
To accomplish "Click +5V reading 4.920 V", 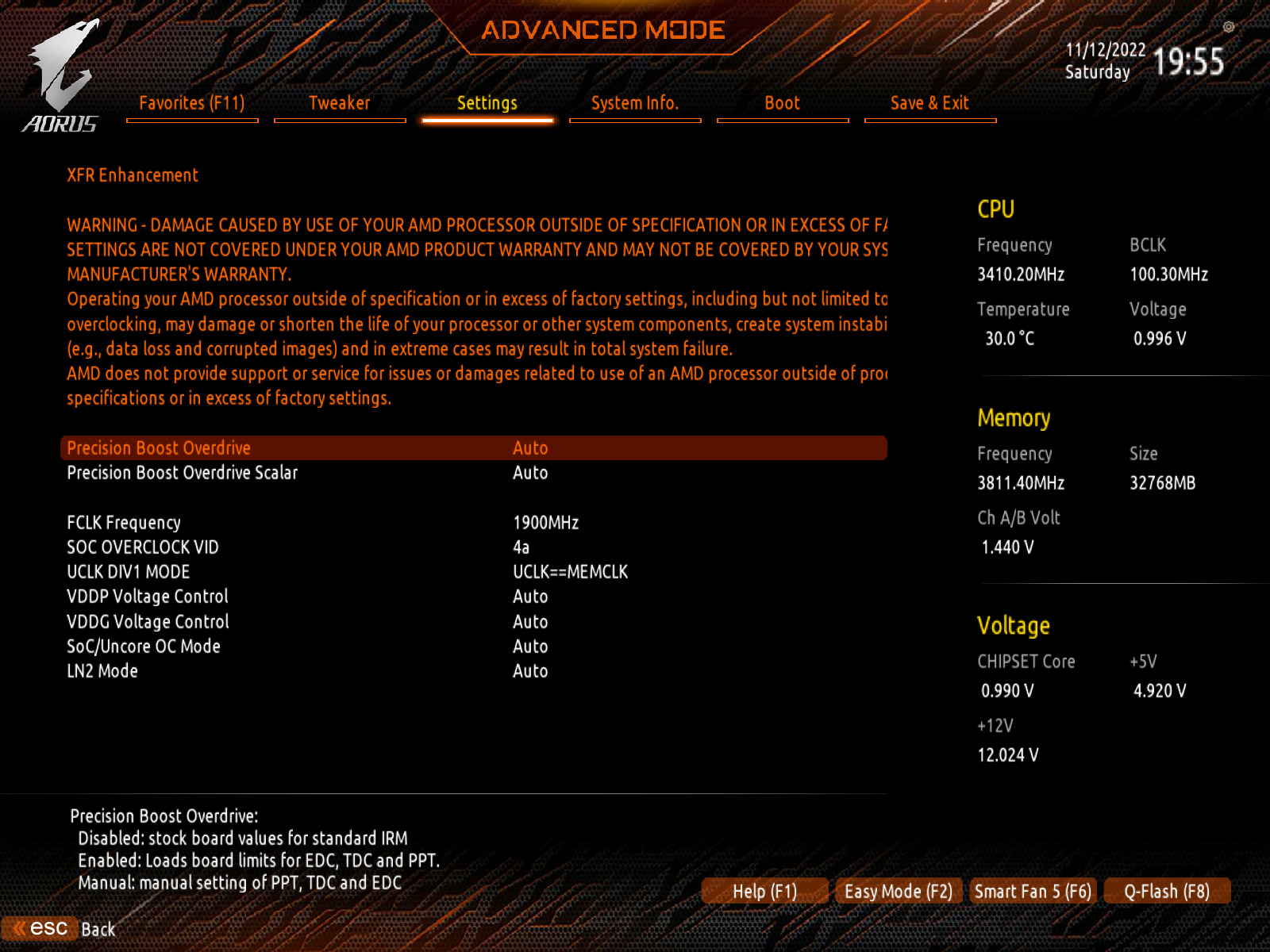I will point(1160,691).
